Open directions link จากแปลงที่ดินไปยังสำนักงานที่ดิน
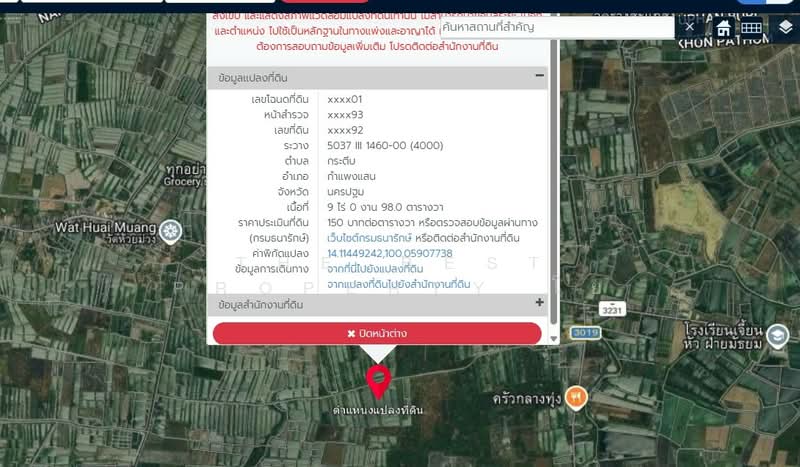Screen dimensions: 800x467 coord(398,285)
